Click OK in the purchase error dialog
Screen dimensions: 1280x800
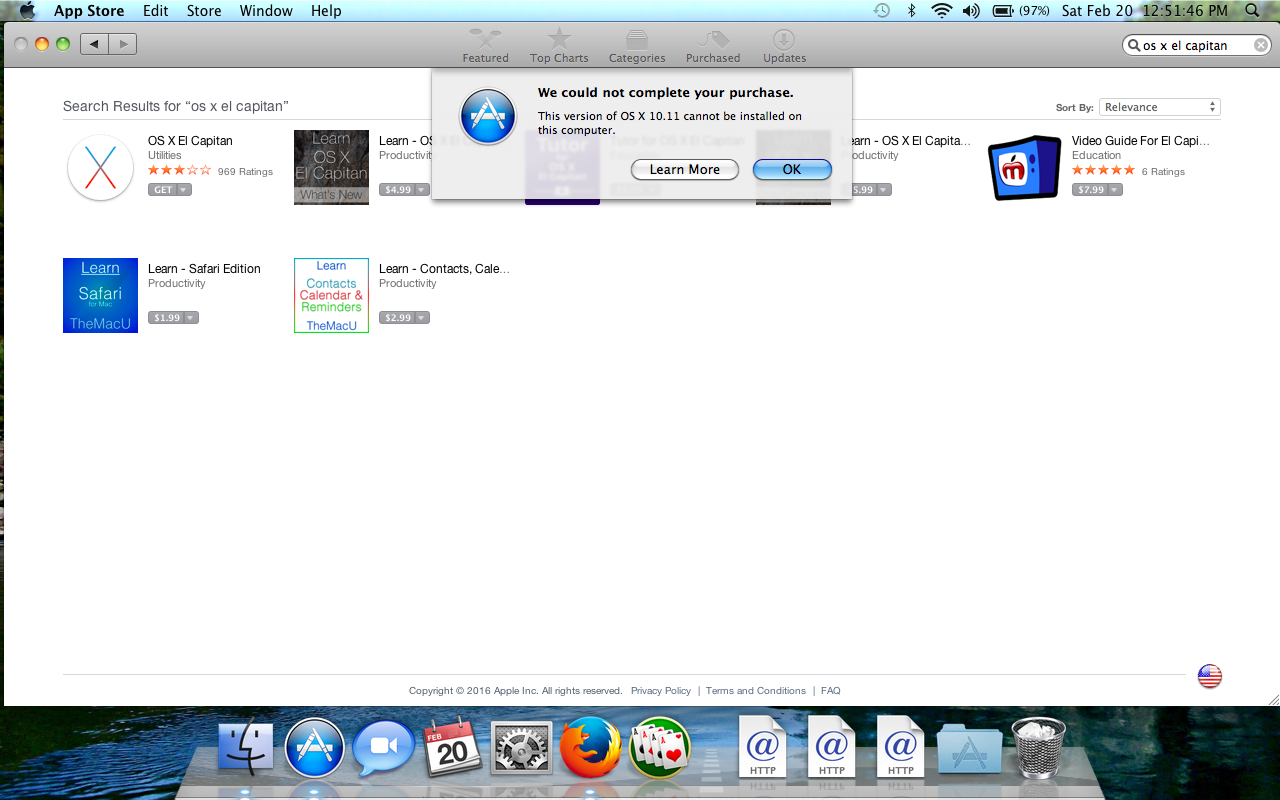[x=792, y=170]
